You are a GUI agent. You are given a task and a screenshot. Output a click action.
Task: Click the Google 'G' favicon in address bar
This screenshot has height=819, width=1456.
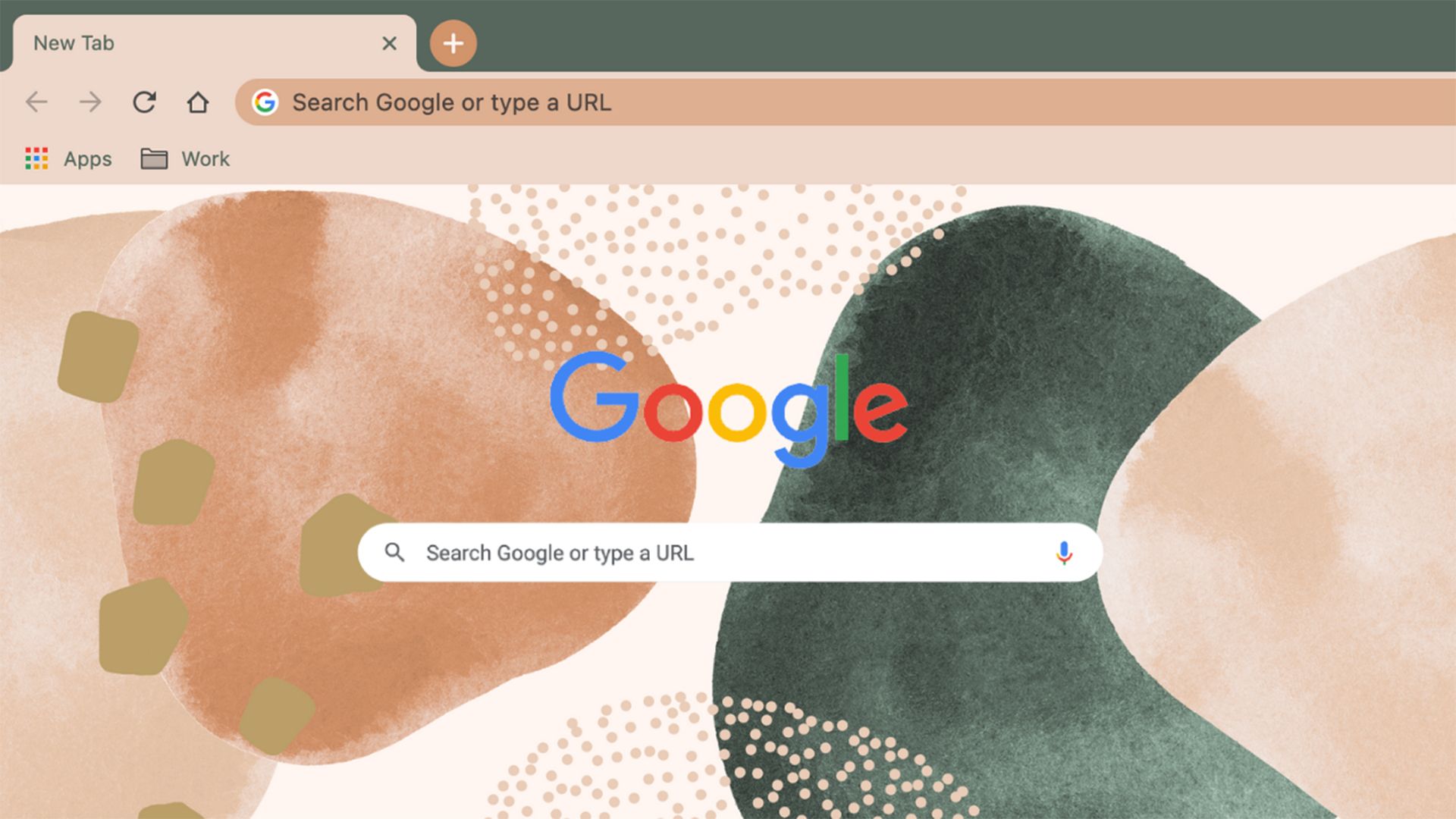click(x=264, y=102)
